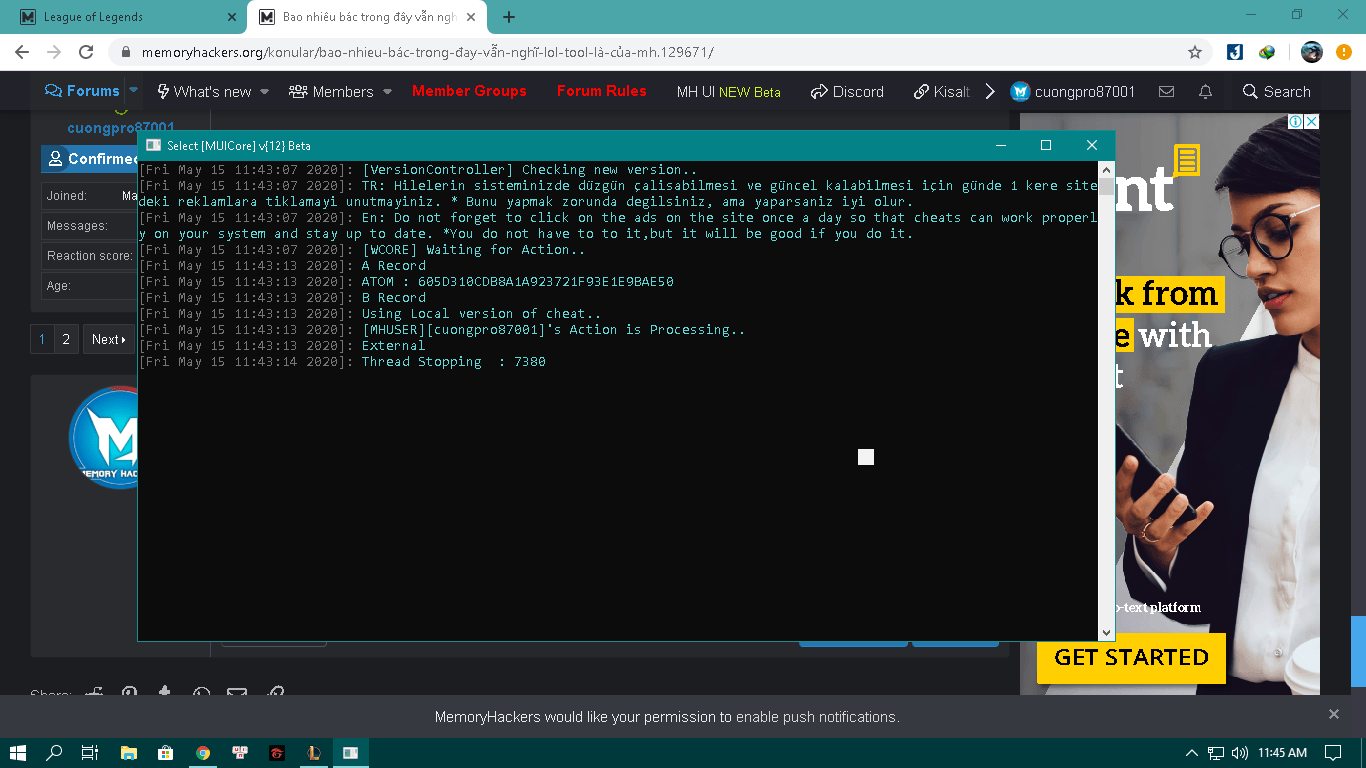View site info via the padlock icon
1366x768 pixels.
125,52
